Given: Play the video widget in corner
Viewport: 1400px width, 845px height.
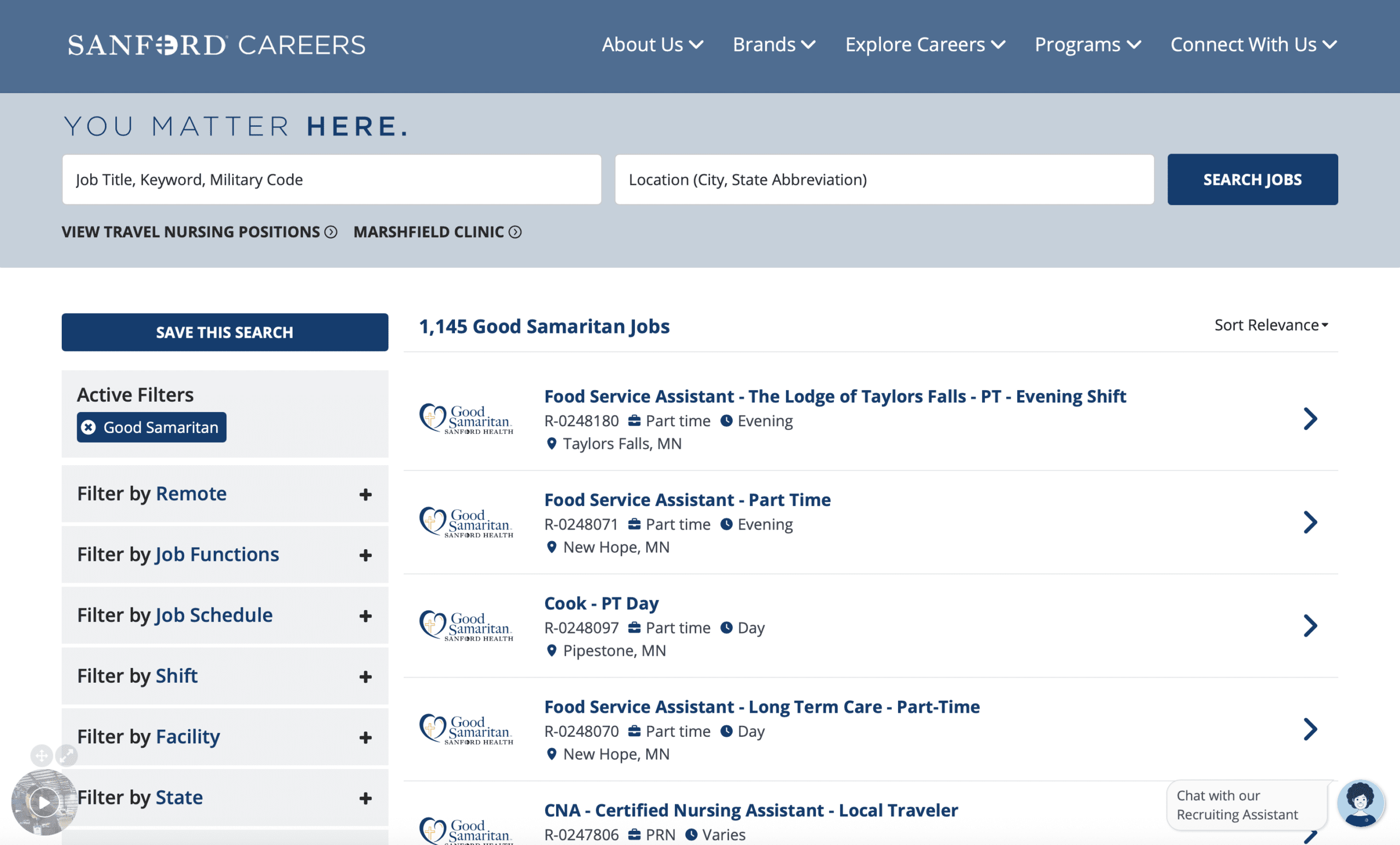Looking at the screenshot, I should tap(44, 802).
